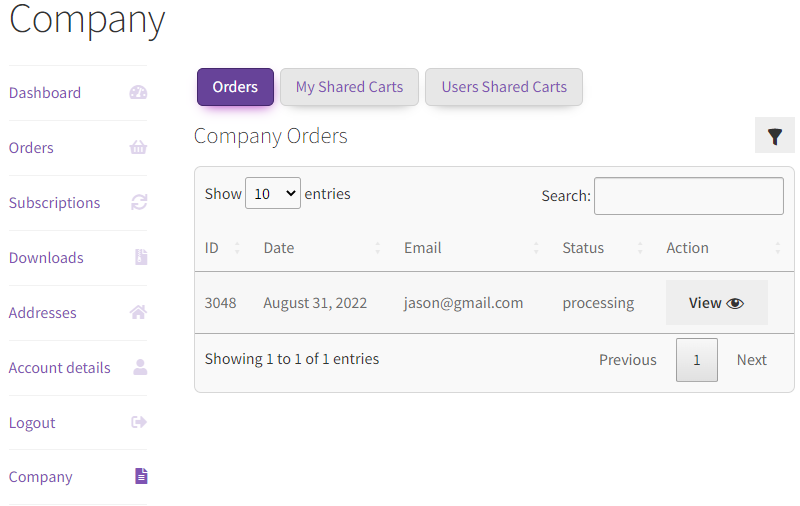Switch to My Shared Carts tab

(x=349, y=87)
